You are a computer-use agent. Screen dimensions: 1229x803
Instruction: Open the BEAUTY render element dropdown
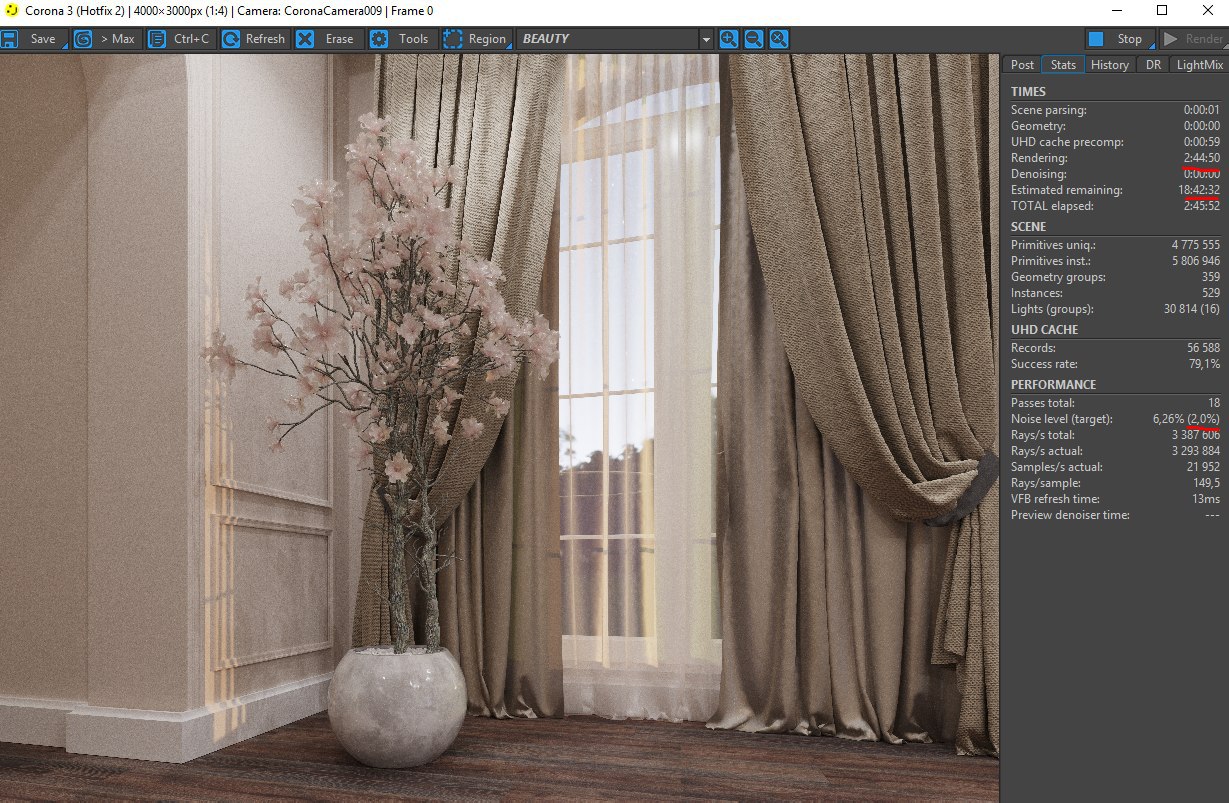click(615, 39)
